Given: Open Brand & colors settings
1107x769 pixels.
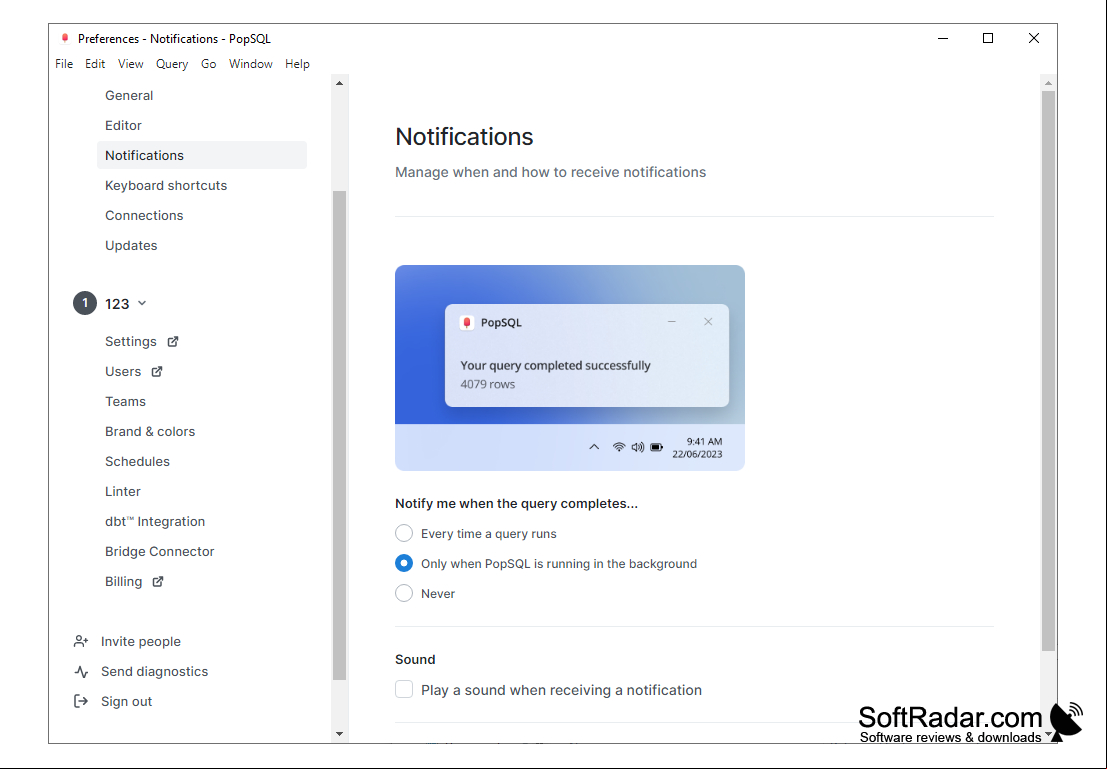Looking at the screenshot, I should pyautogui.click(x=150, y=431).
